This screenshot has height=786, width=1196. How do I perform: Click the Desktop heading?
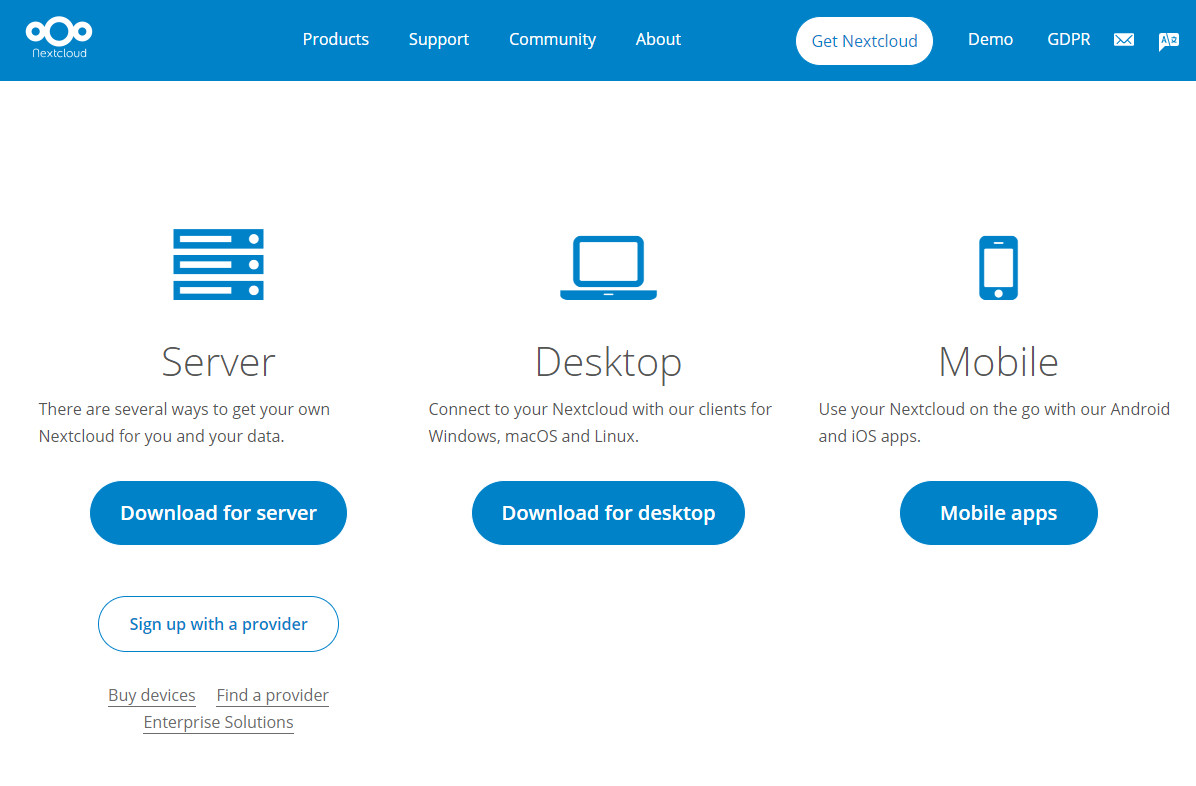[x=608, y=362]
